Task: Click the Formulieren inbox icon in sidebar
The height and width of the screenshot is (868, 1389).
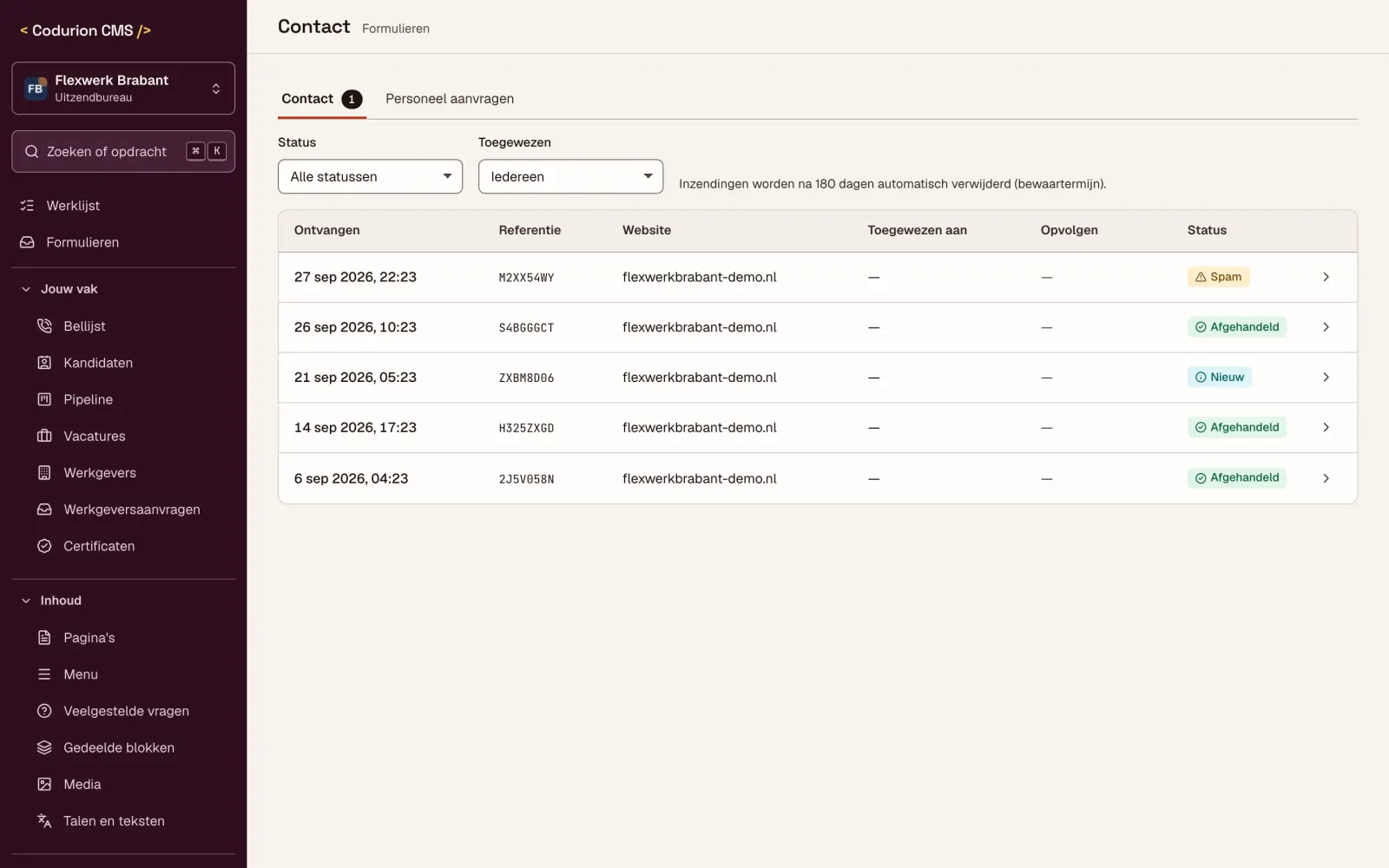Action: tap(28, 242)
